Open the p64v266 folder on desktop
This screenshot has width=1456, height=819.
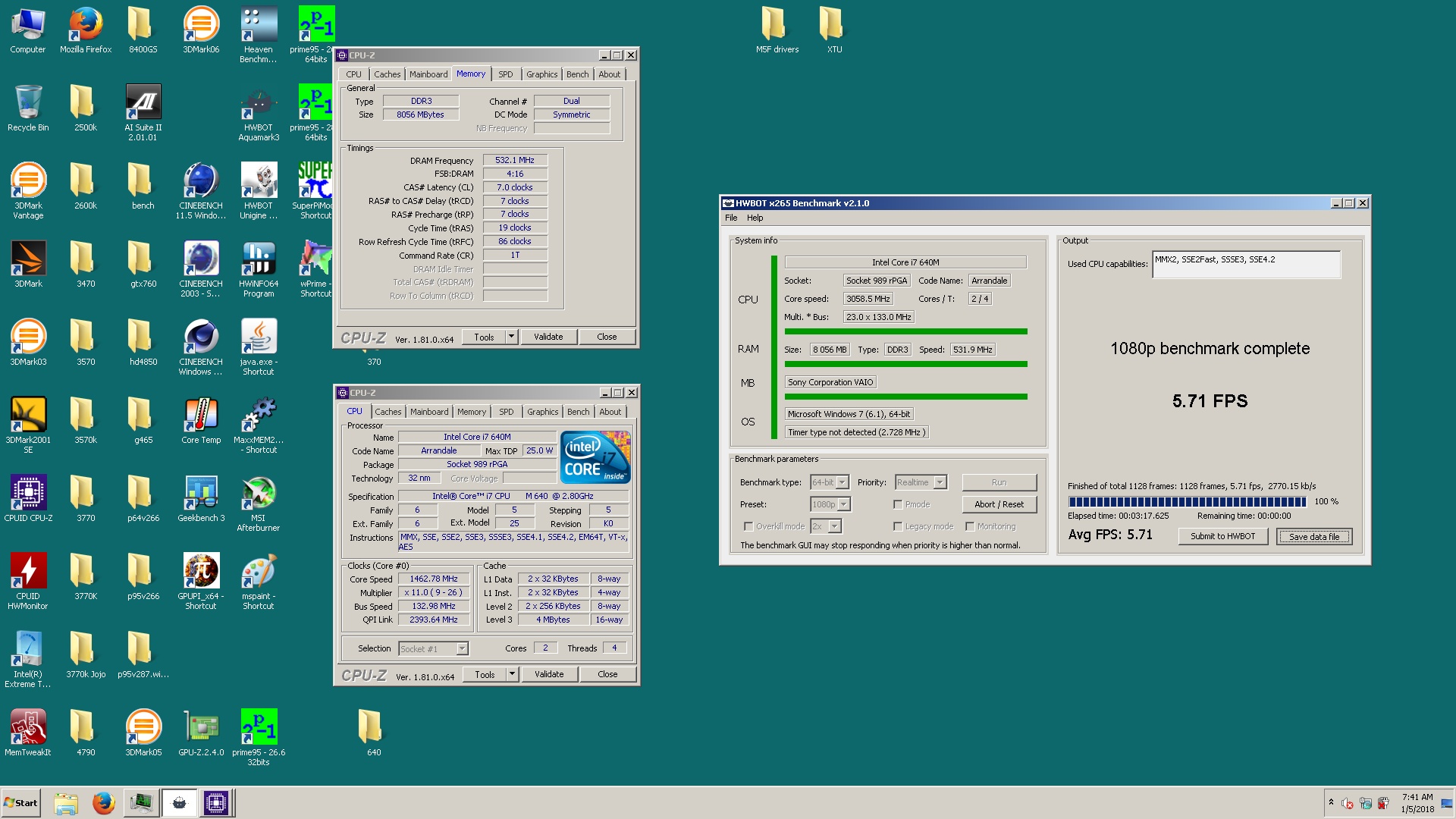click(x=143, y=499)
